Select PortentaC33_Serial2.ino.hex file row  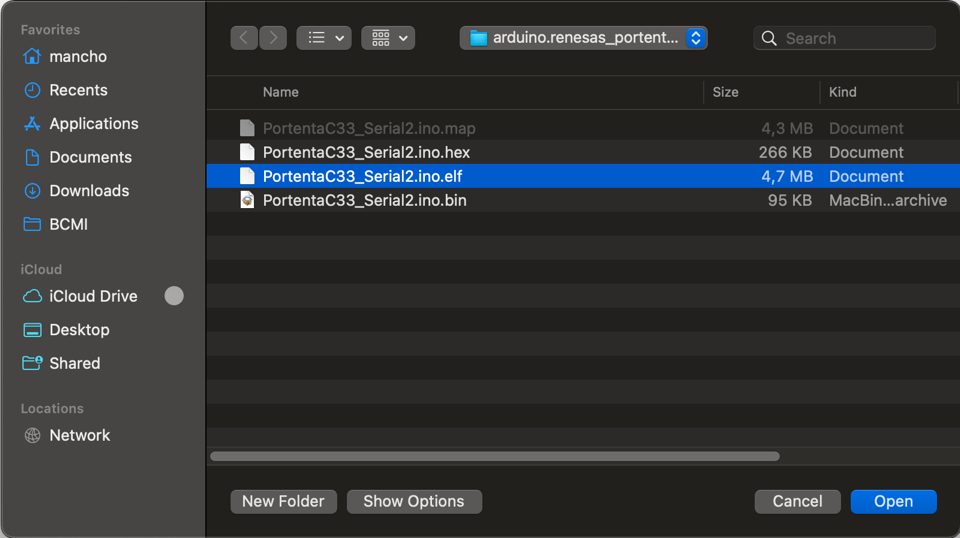pos(366,152)
